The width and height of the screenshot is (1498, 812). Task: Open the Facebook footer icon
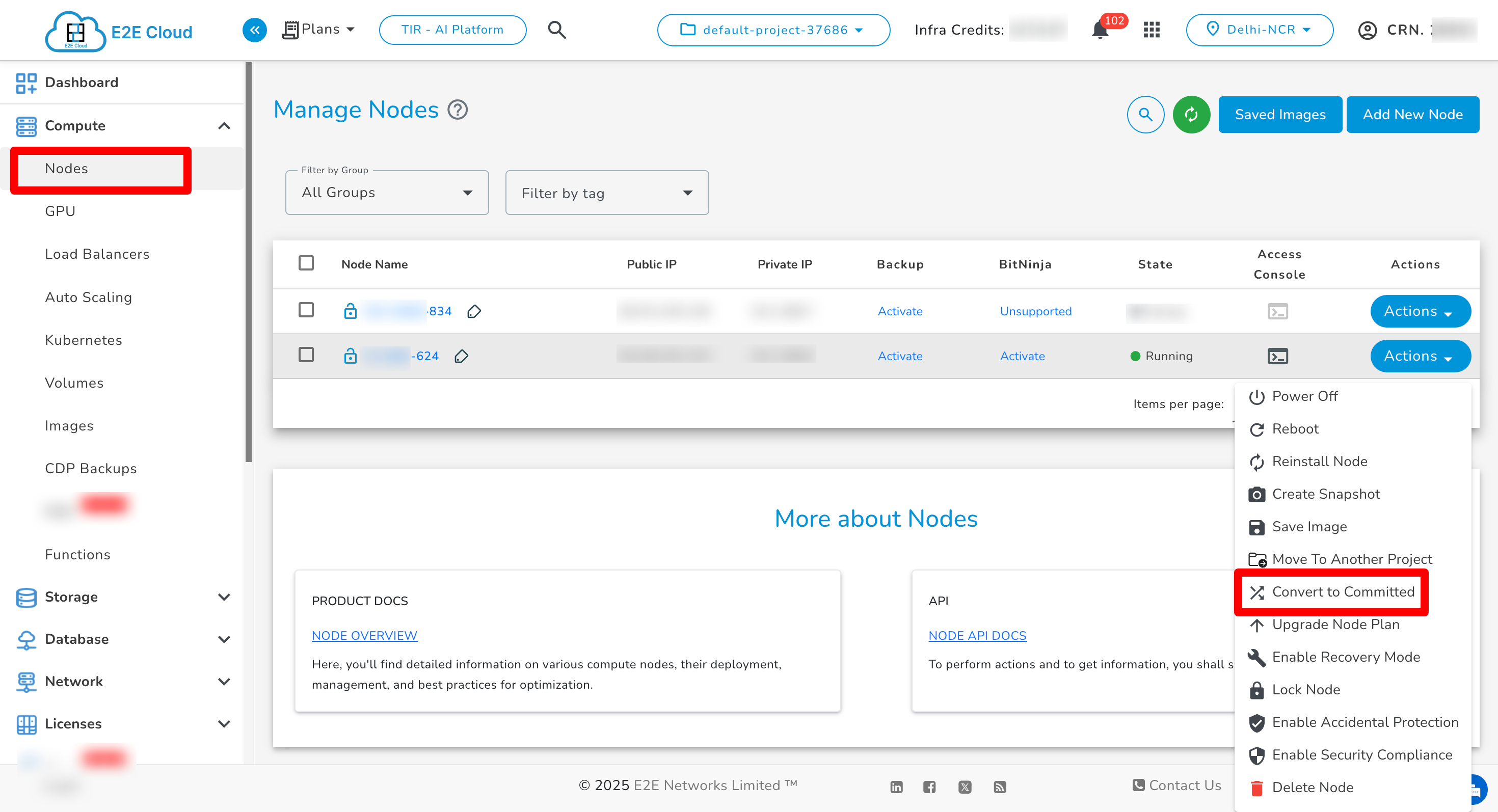click(x=929, y=787)
